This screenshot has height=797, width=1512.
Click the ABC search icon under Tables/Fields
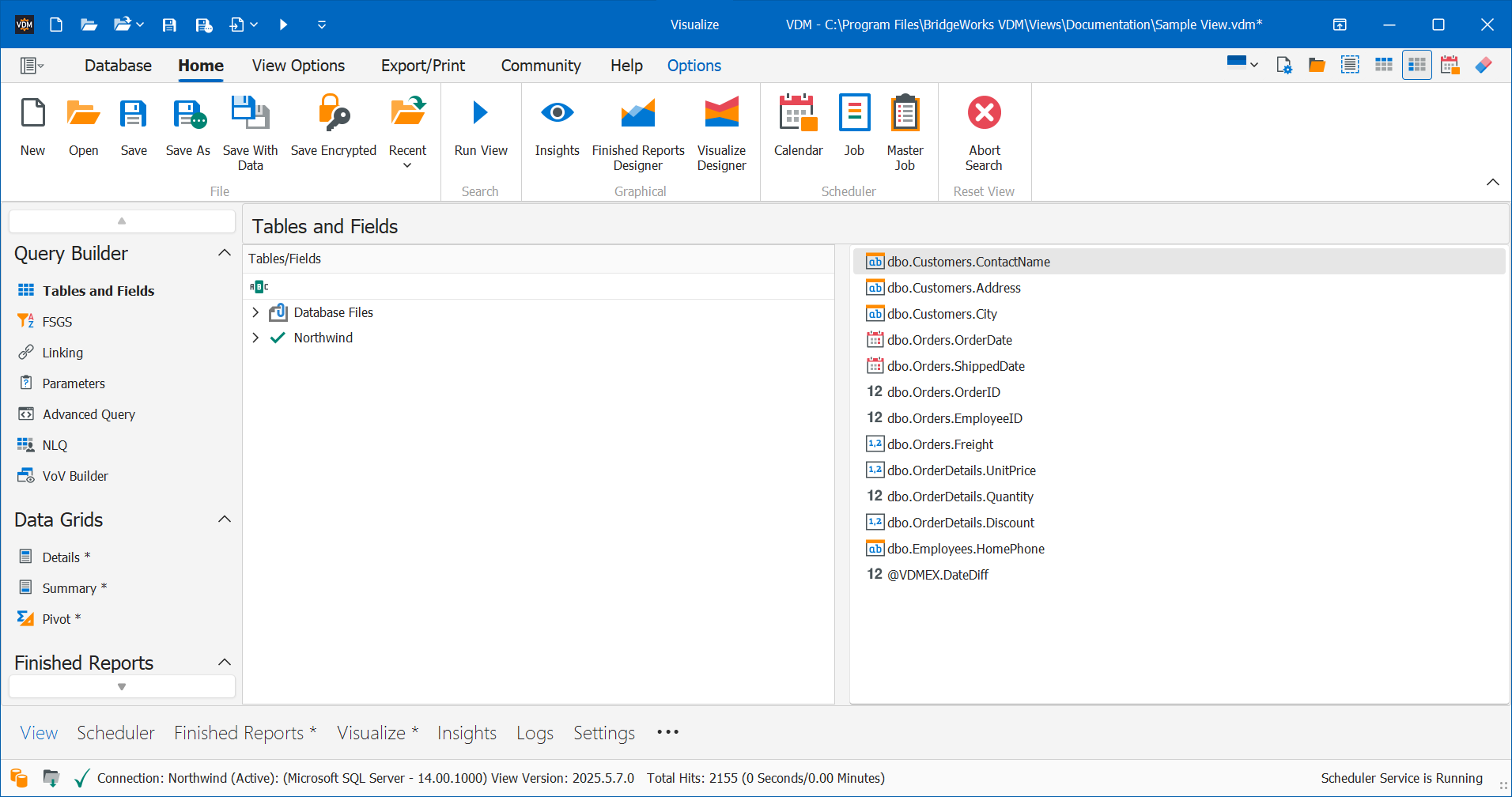(259, 286)
